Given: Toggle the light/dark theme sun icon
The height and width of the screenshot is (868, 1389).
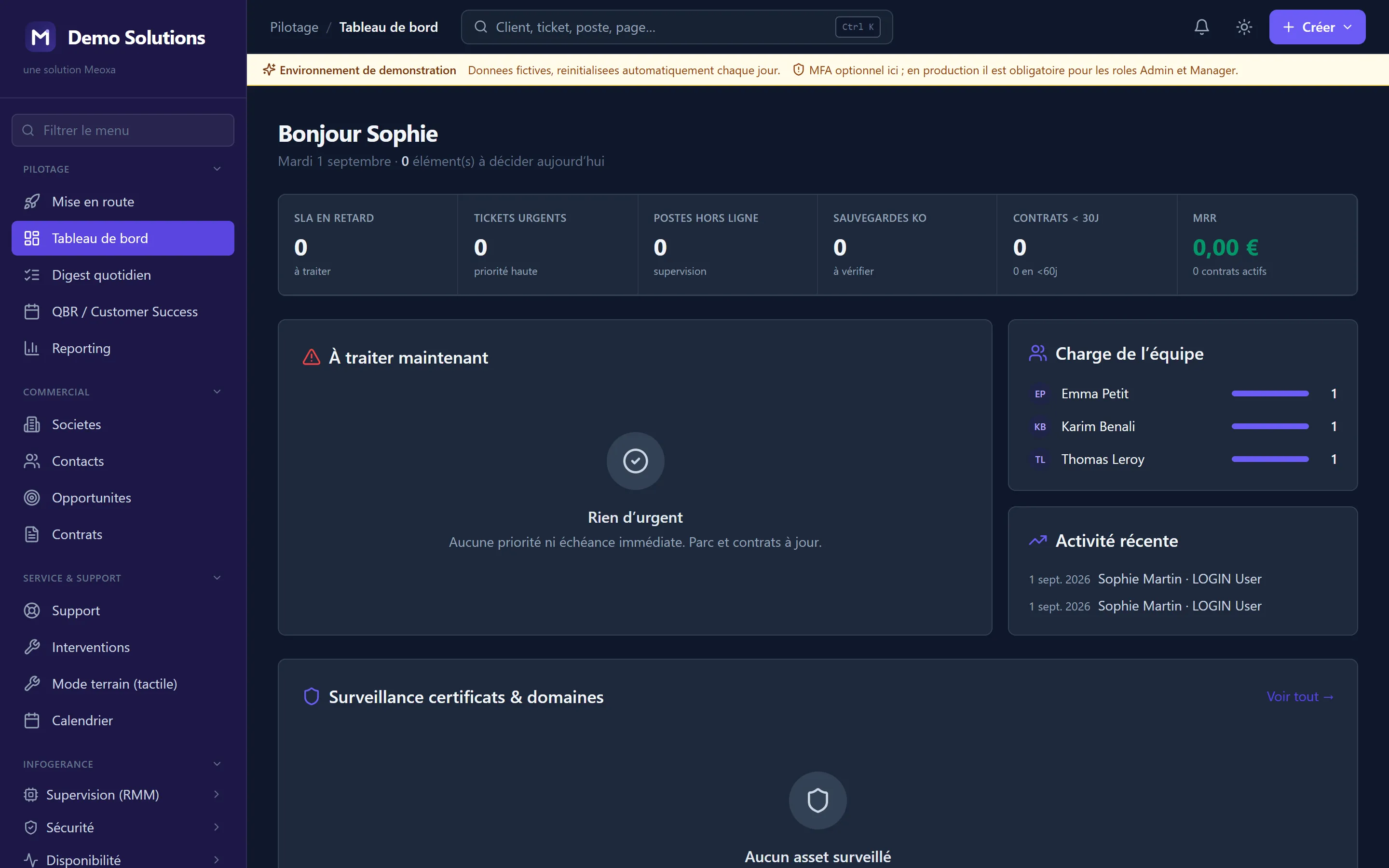Looking at the screenshot, I should (1244, 27).
